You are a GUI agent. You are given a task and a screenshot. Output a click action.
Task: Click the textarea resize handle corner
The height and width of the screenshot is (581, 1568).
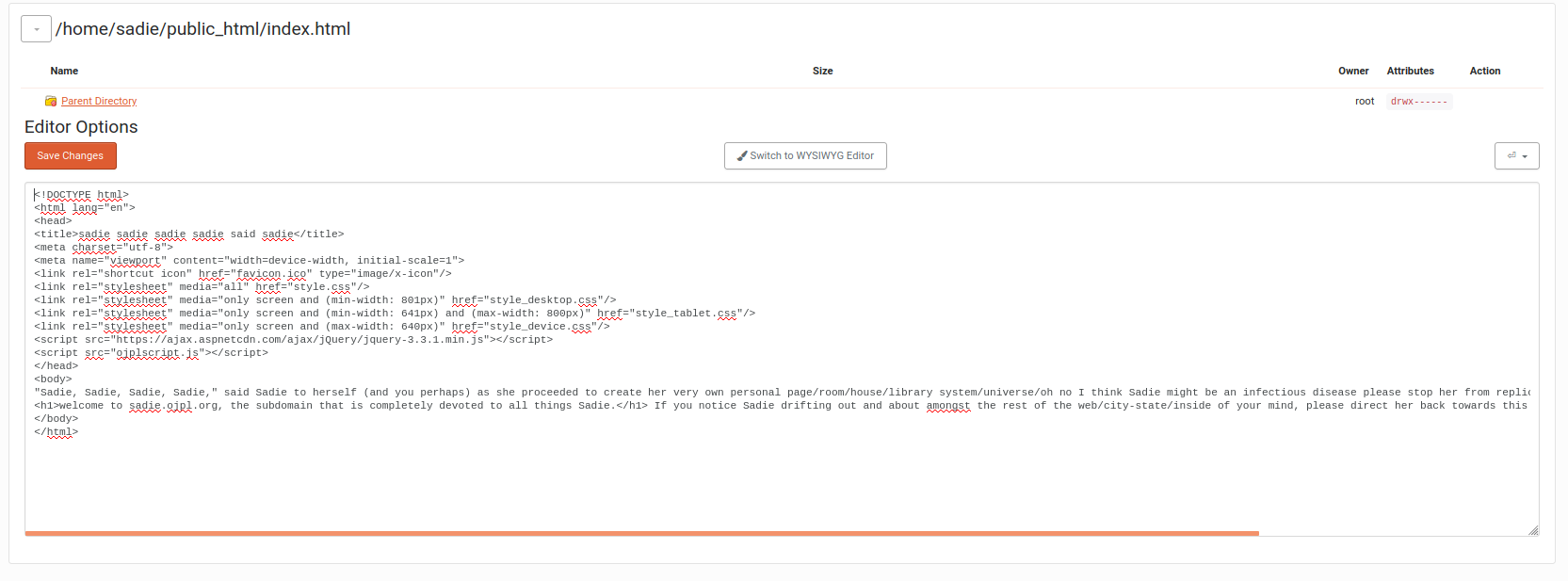pos(1533,530)
